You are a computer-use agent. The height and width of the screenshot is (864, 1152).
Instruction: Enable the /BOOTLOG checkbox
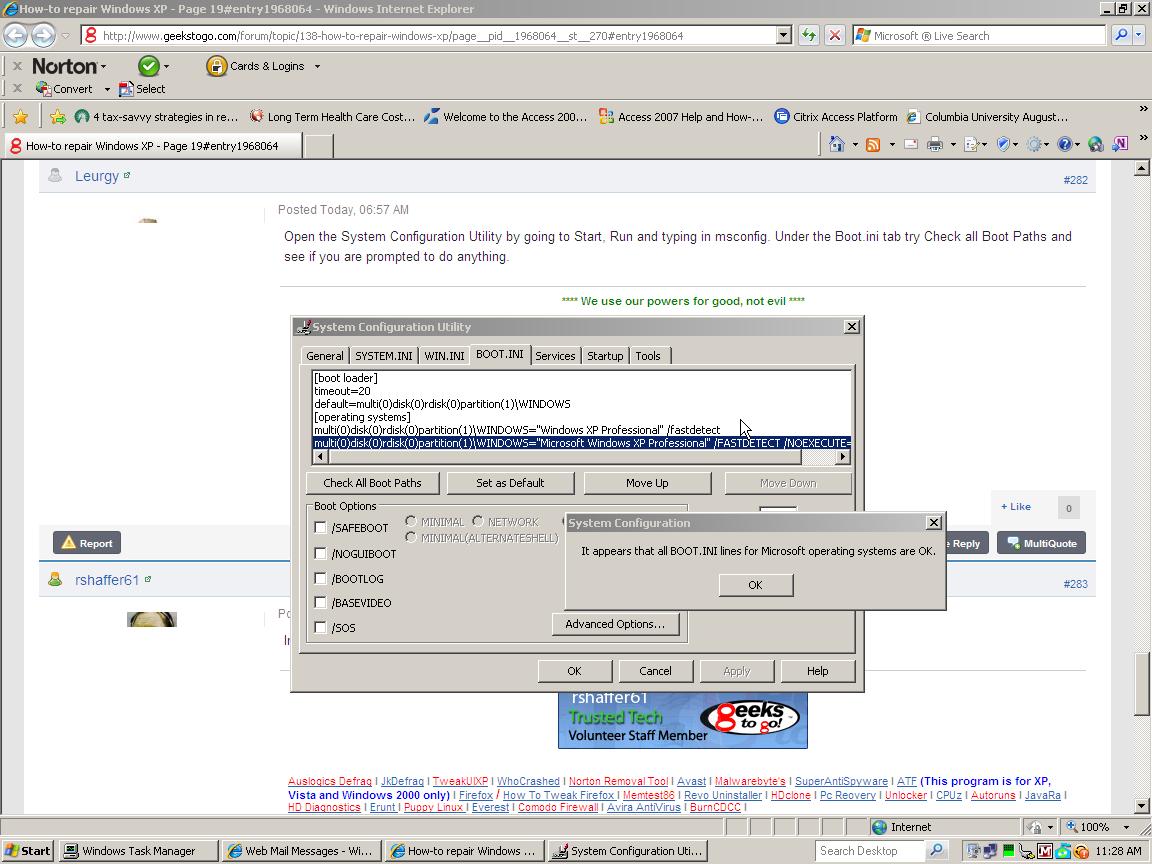[x=320, y=578]
